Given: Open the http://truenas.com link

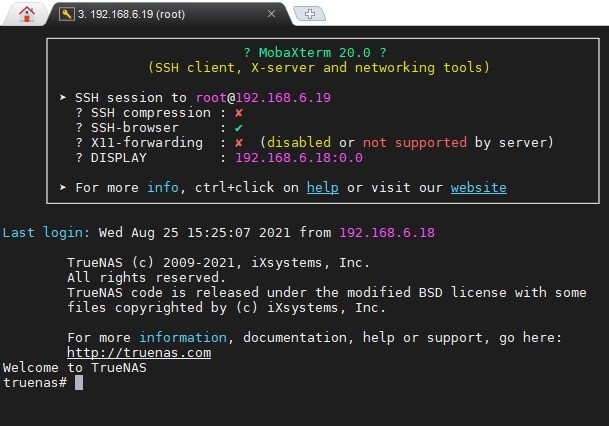Looking at the screenshot, I should tap(139, 353).
